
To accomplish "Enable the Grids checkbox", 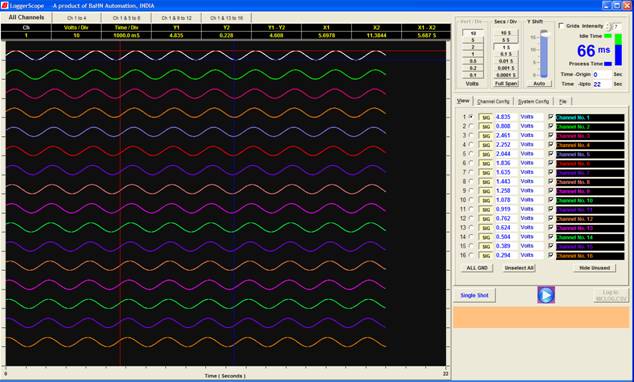I will click(561, 25).
